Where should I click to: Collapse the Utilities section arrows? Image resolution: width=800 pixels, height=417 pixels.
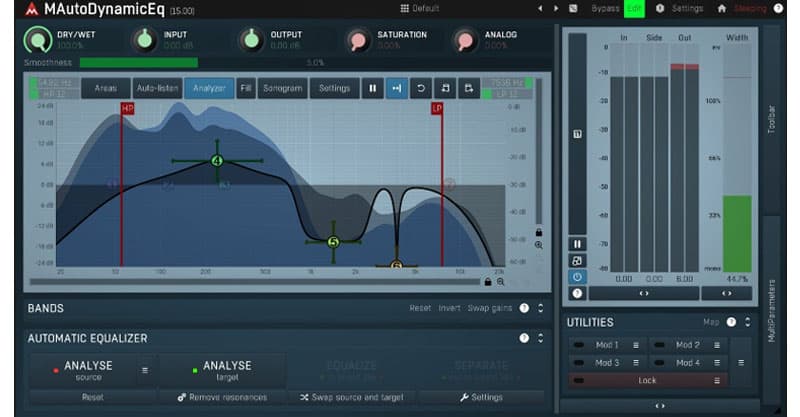[x=747, y=322]
